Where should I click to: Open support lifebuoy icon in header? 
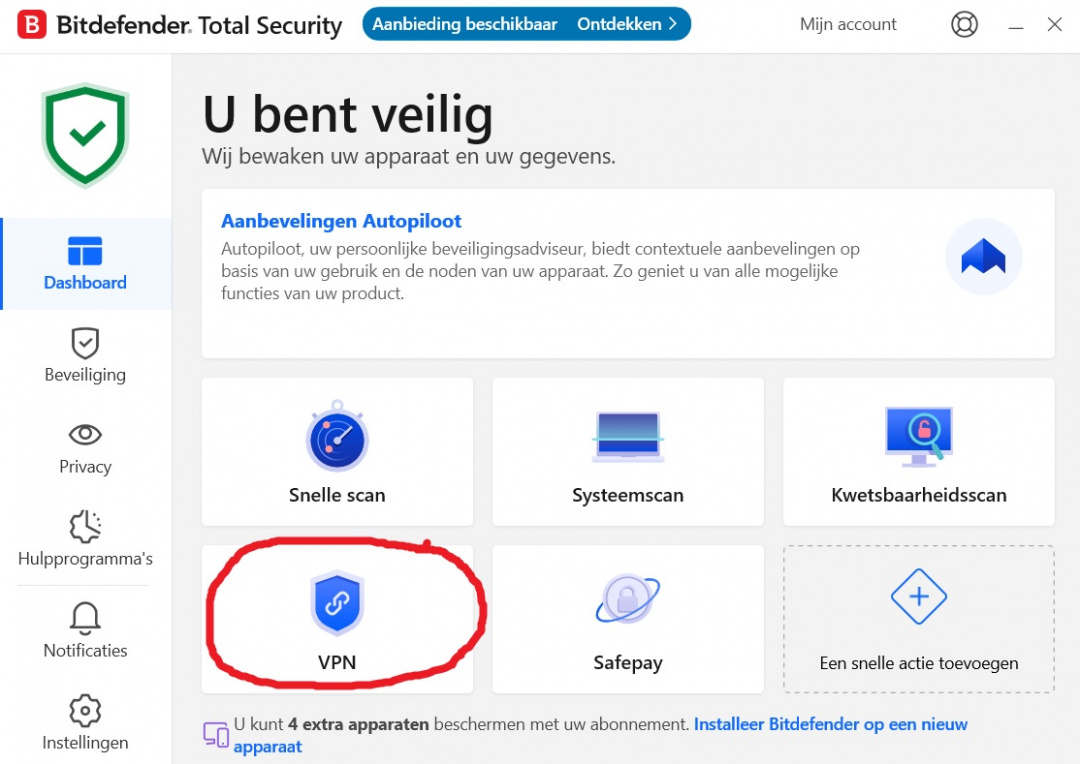964,25
